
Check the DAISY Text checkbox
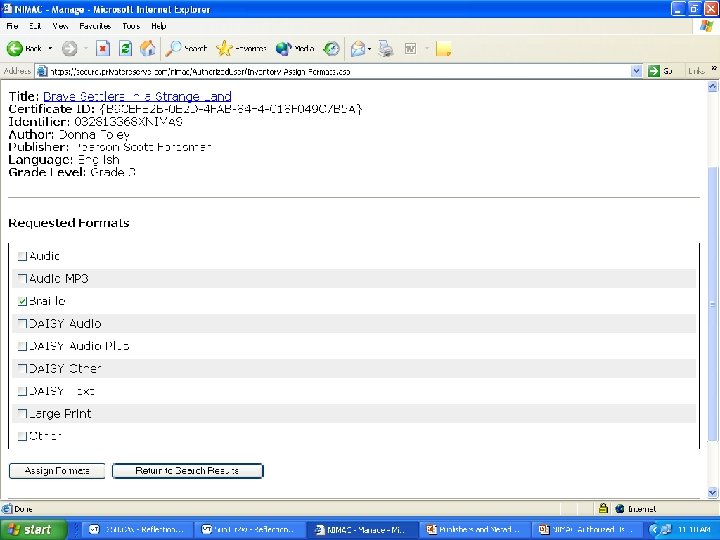click(22, 391)
